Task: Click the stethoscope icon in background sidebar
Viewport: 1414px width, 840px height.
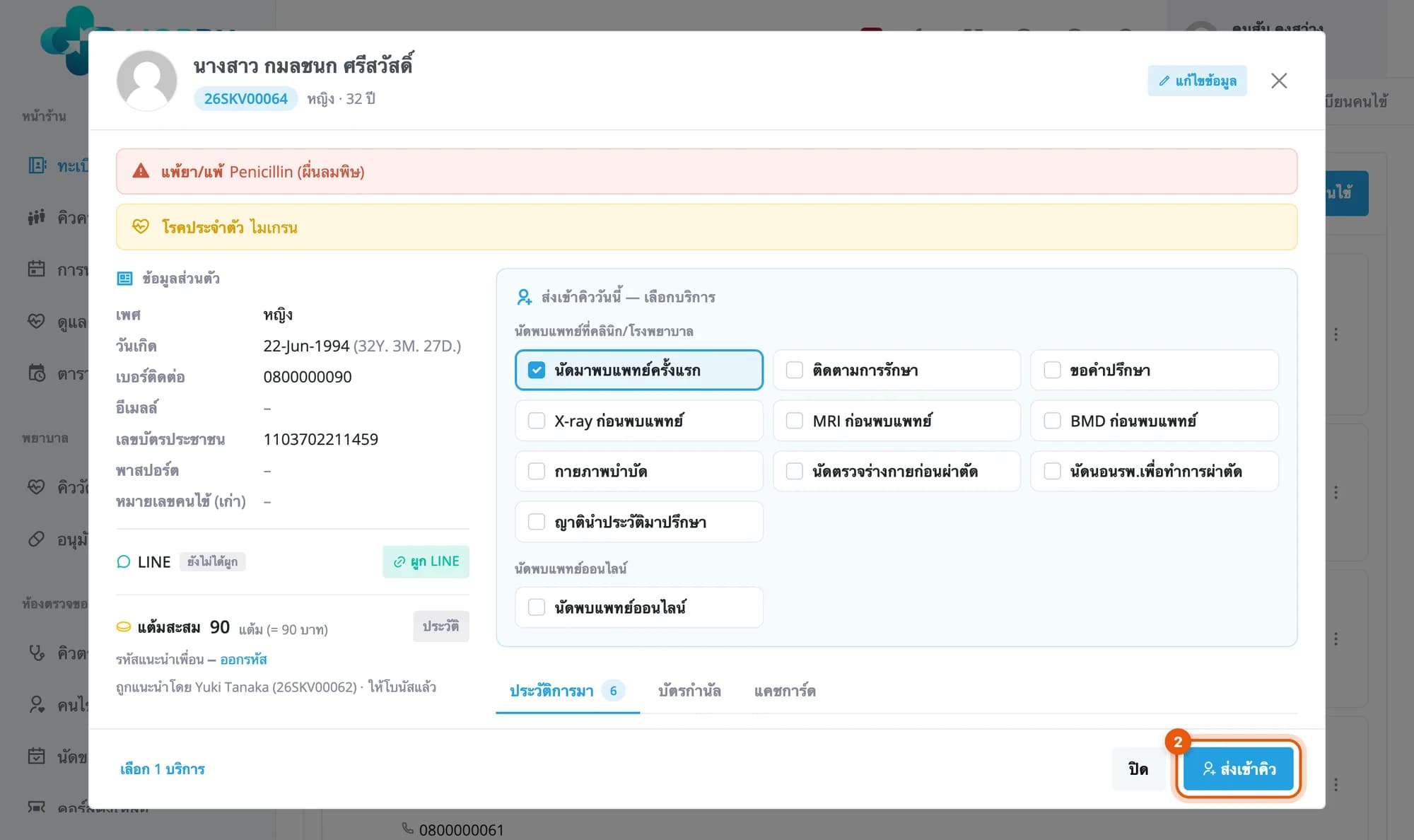Action: [37, 653]
